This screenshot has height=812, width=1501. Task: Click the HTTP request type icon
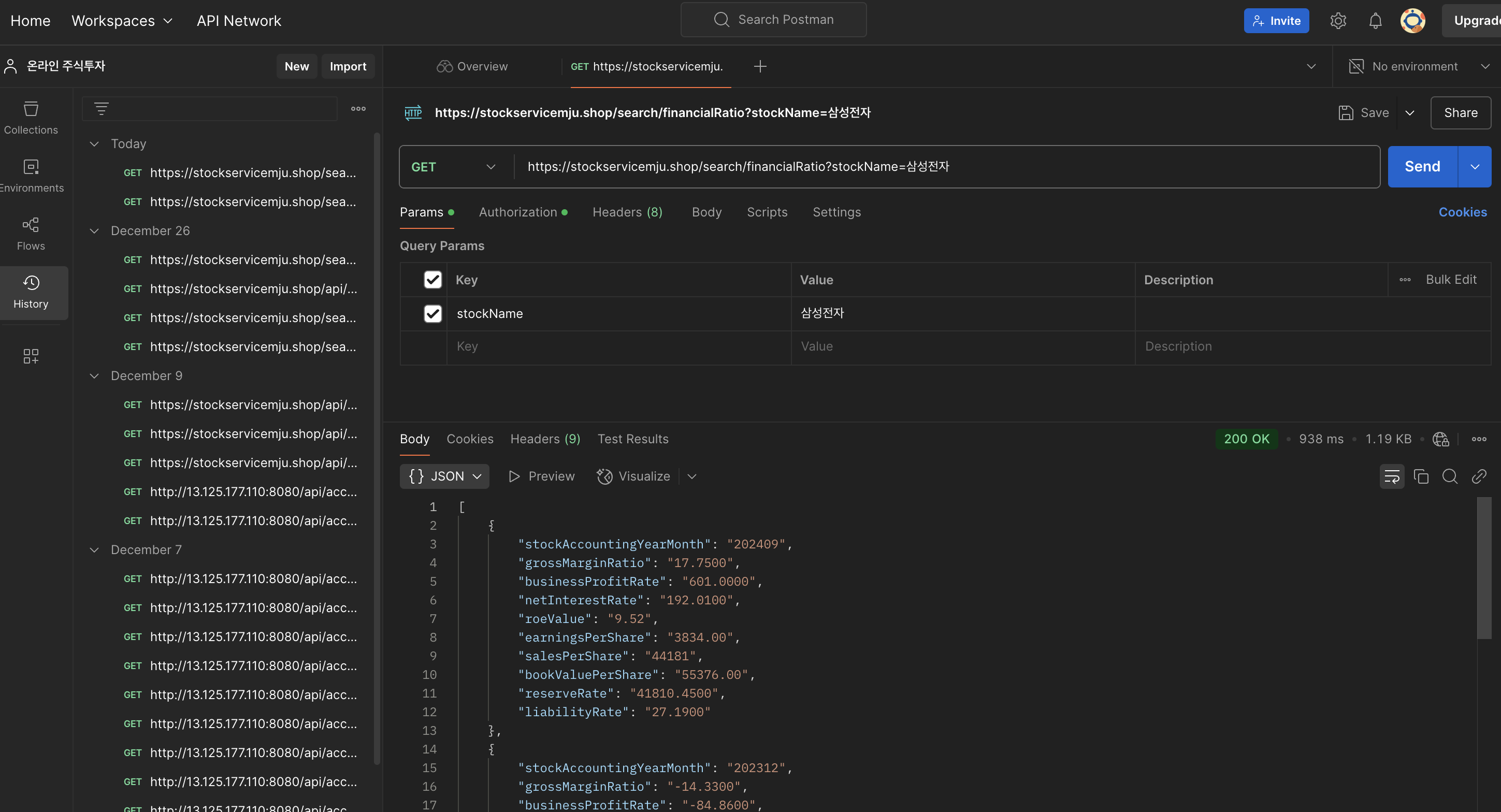413,113
